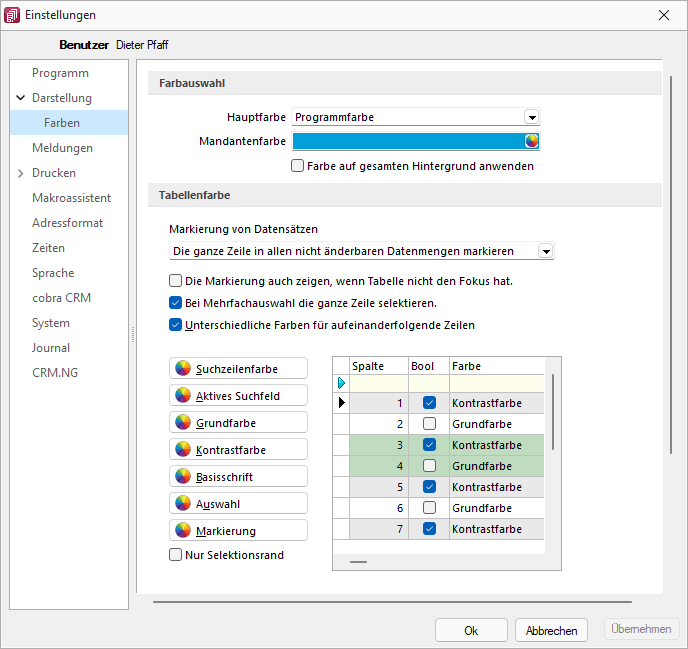Click the Kontrastfarbe color wheel icon
Viewport: 688px width, 649px height.
click(182, 449)
